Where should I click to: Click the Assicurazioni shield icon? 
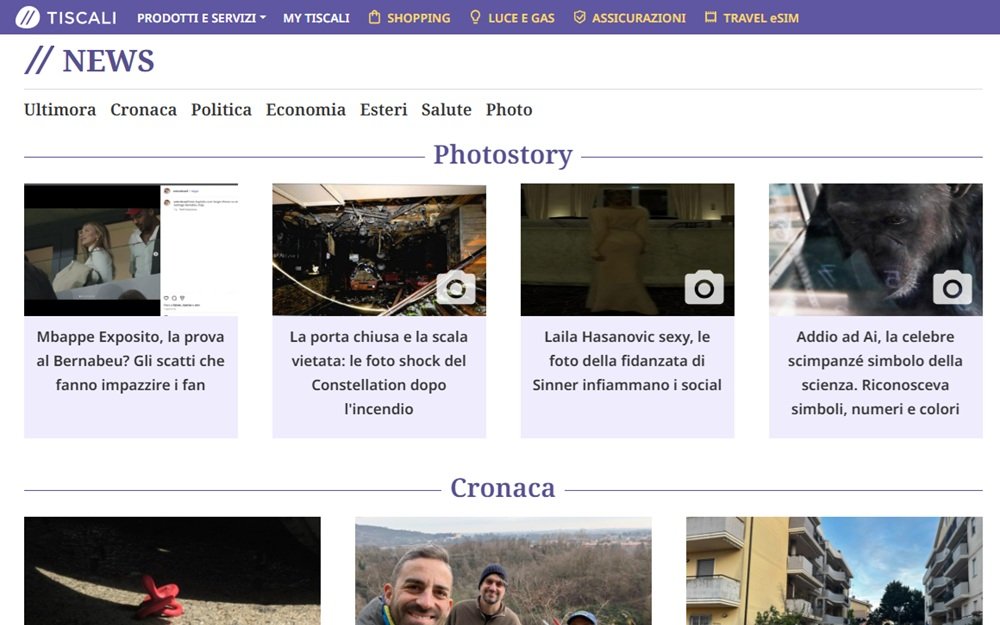click(579, 17)
